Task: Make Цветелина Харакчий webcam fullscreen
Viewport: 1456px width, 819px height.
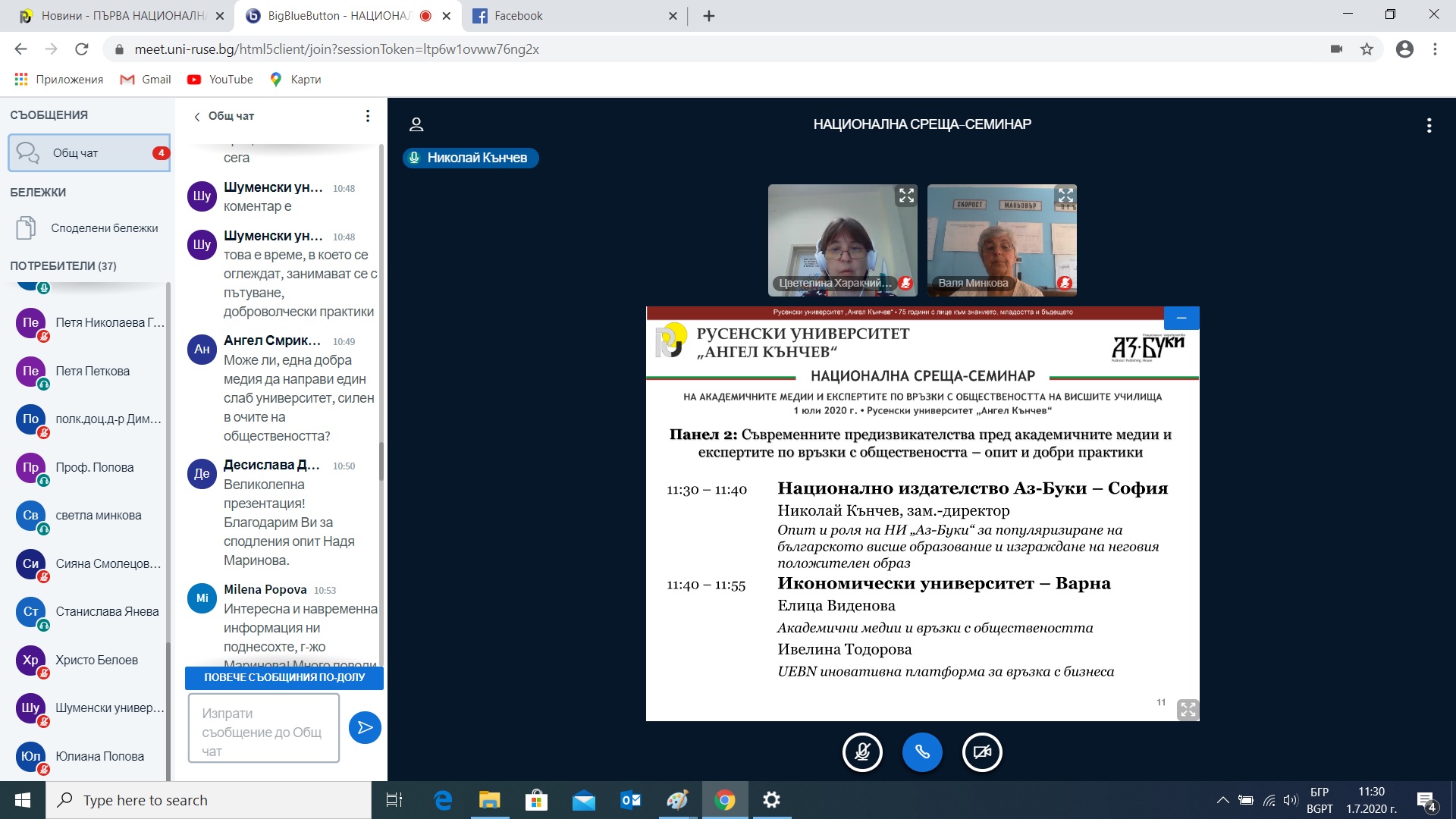Action: tap(906, 196)
